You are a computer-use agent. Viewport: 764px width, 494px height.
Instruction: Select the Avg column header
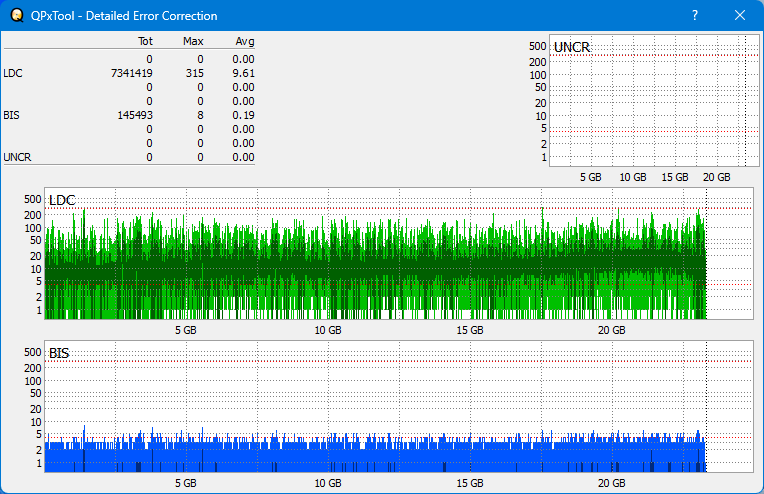(x=244, y=42)
